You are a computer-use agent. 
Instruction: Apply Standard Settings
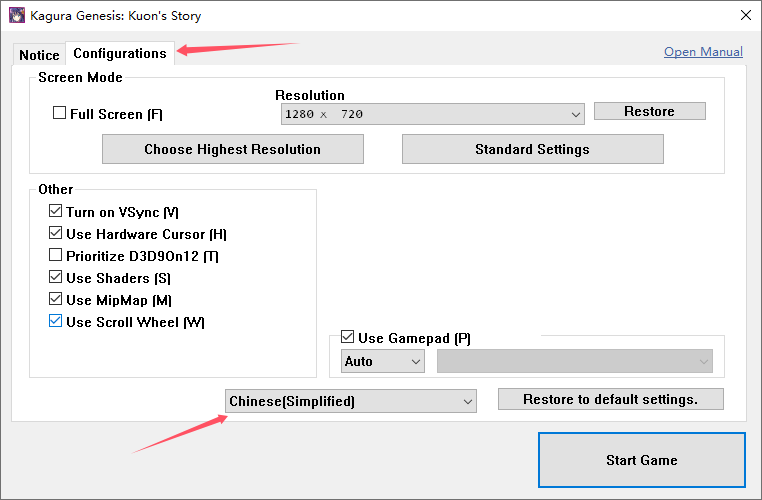pyautogui.click(x=532, y=149)
